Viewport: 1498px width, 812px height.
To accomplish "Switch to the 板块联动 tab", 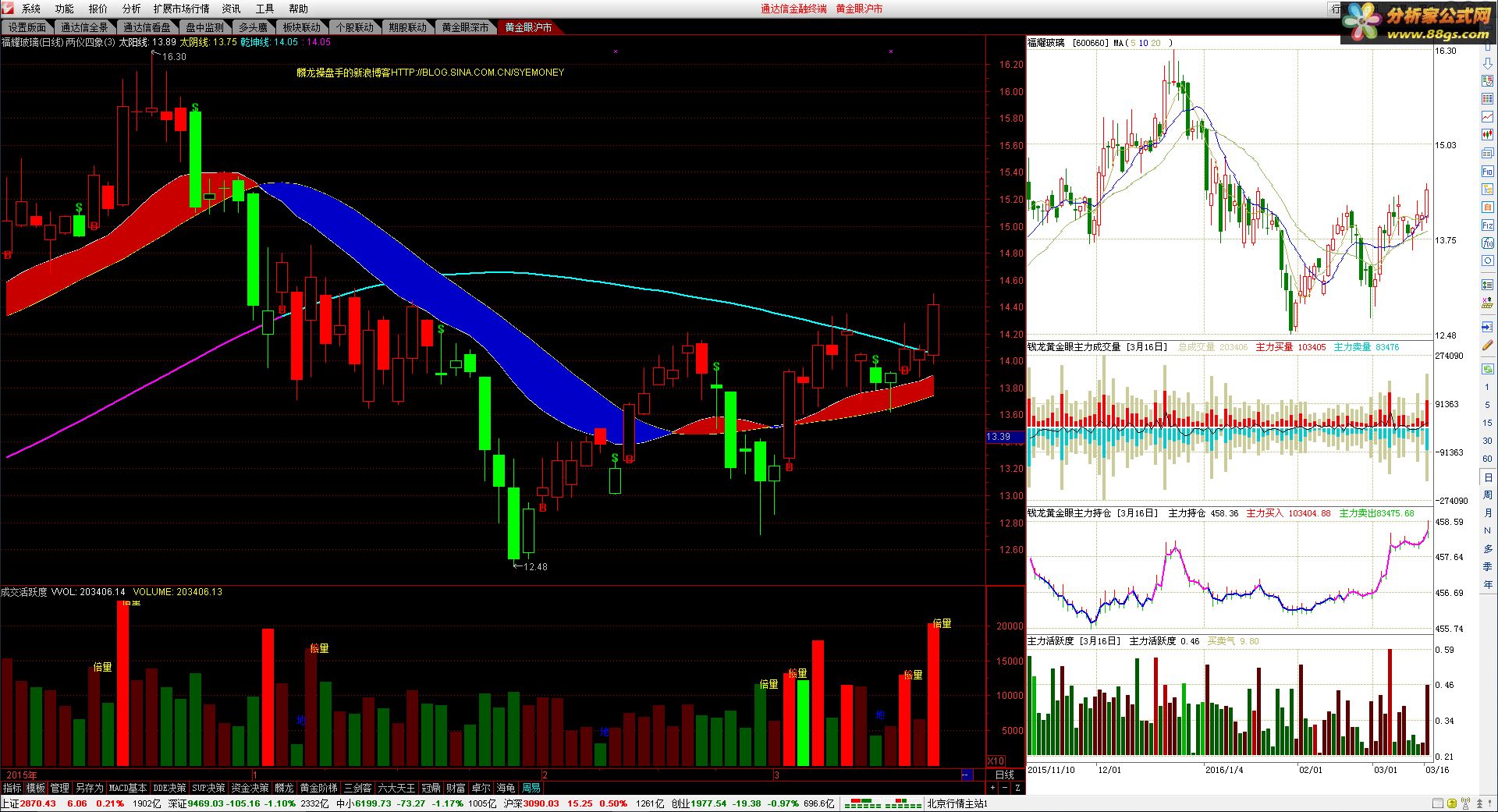I will coord(302,27).
